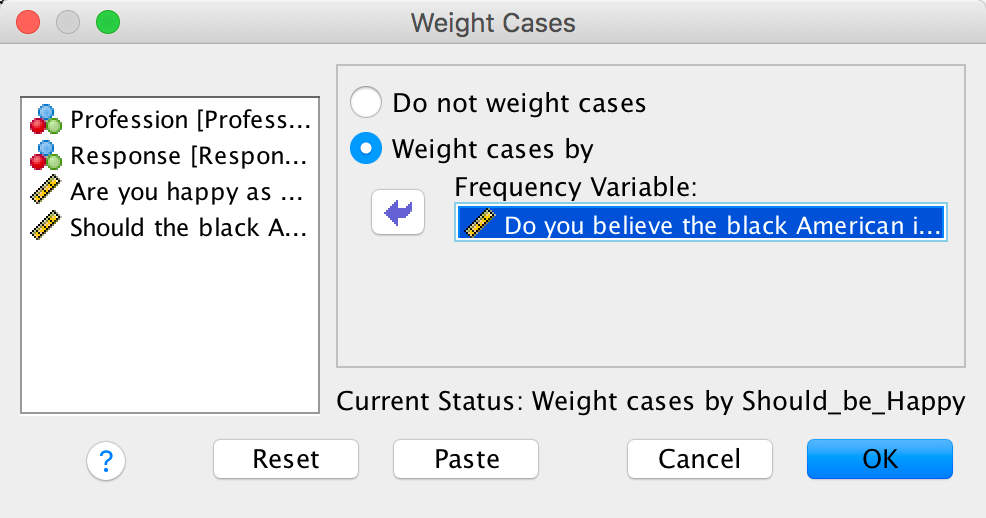Click the scale ruler icon beside 'Are you happy'

(x=45, y=192)
